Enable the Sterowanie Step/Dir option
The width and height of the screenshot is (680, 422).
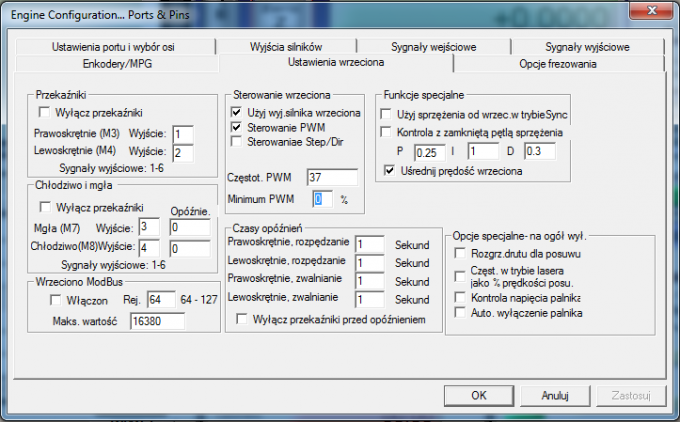237,143
